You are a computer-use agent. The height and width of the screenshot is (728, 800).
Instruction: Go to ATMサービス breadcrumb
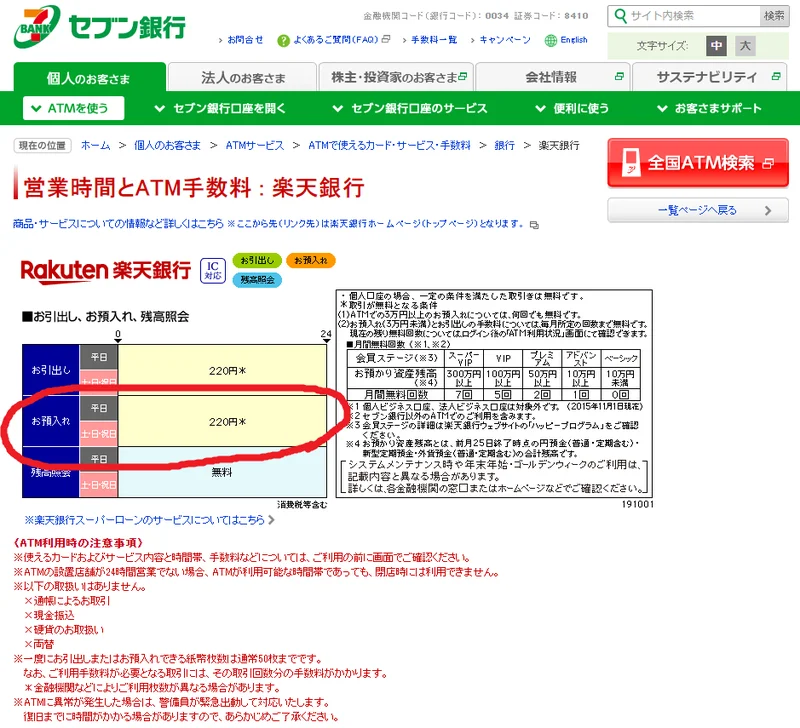click(255, 146)
